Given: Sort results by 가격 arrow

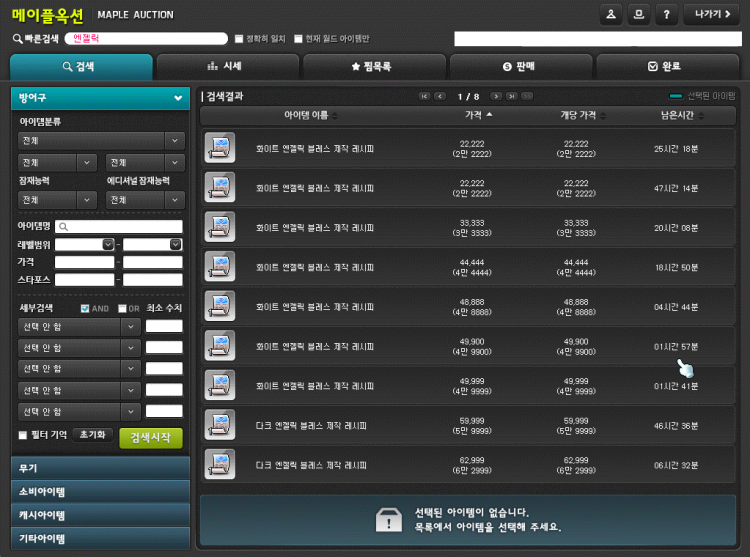Looking at the screenshot, I should [489, 115].
